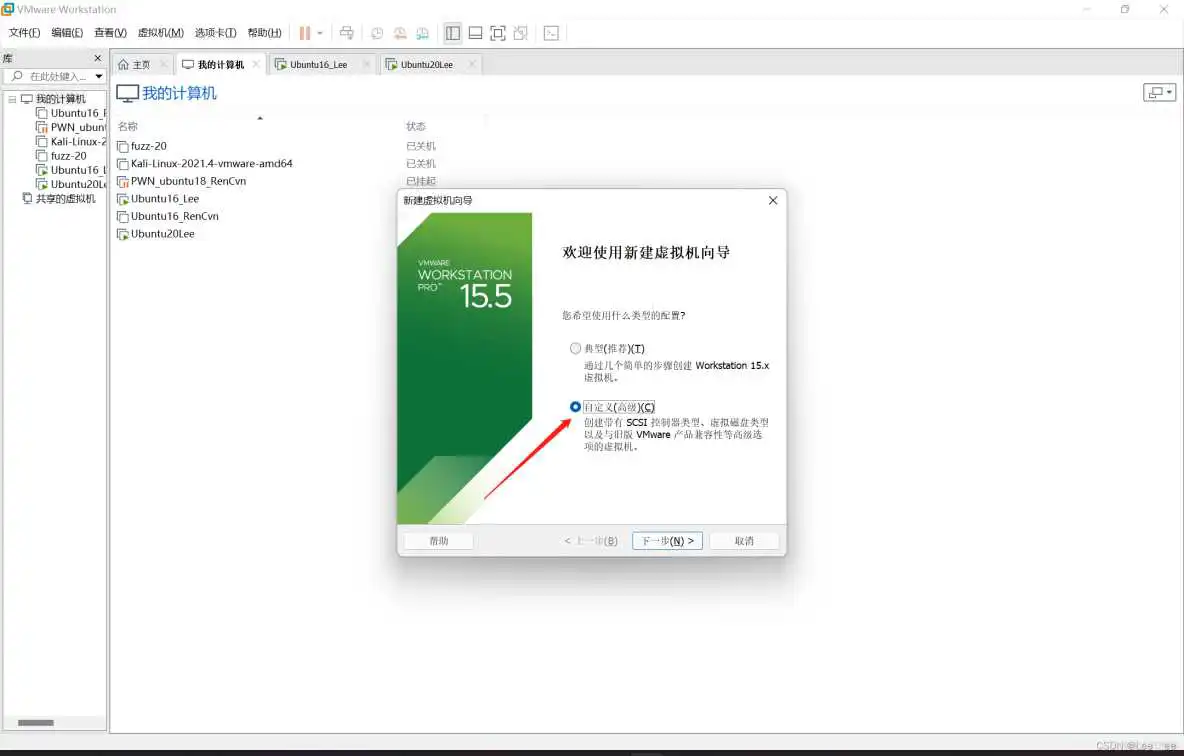Click the pause/suspend VM toolbar icon
The image size is (1184, 756).
click(x=305, y=33)
